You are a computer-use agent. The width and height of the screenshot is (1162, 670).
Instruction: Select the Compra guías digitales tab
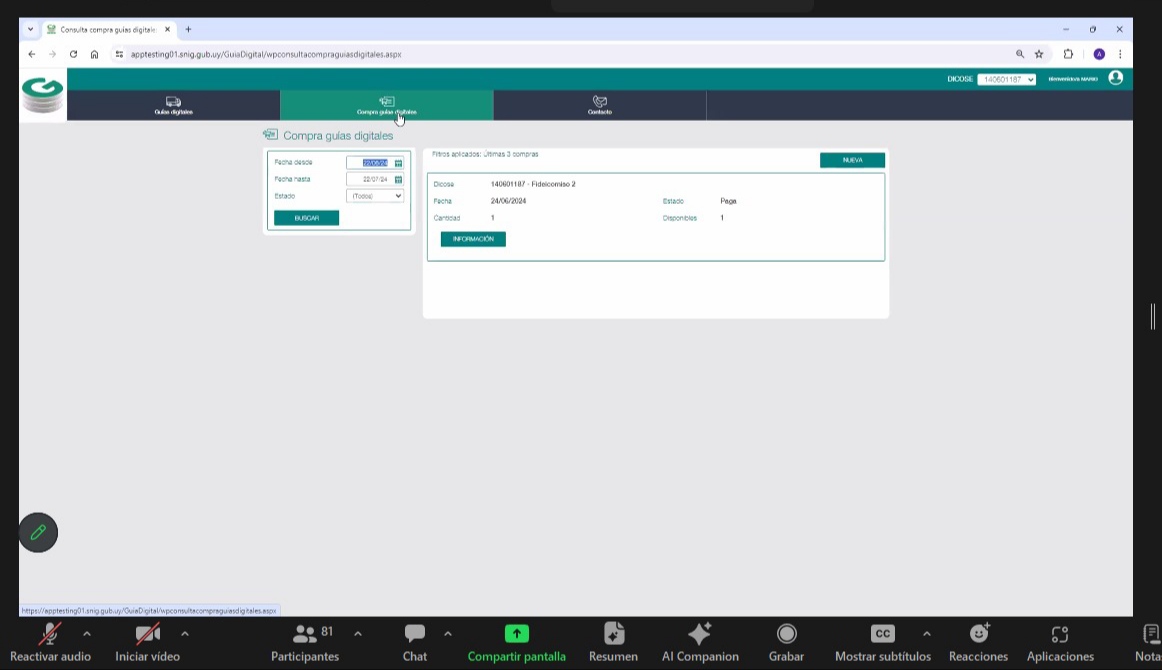click(x=387, y=105)
